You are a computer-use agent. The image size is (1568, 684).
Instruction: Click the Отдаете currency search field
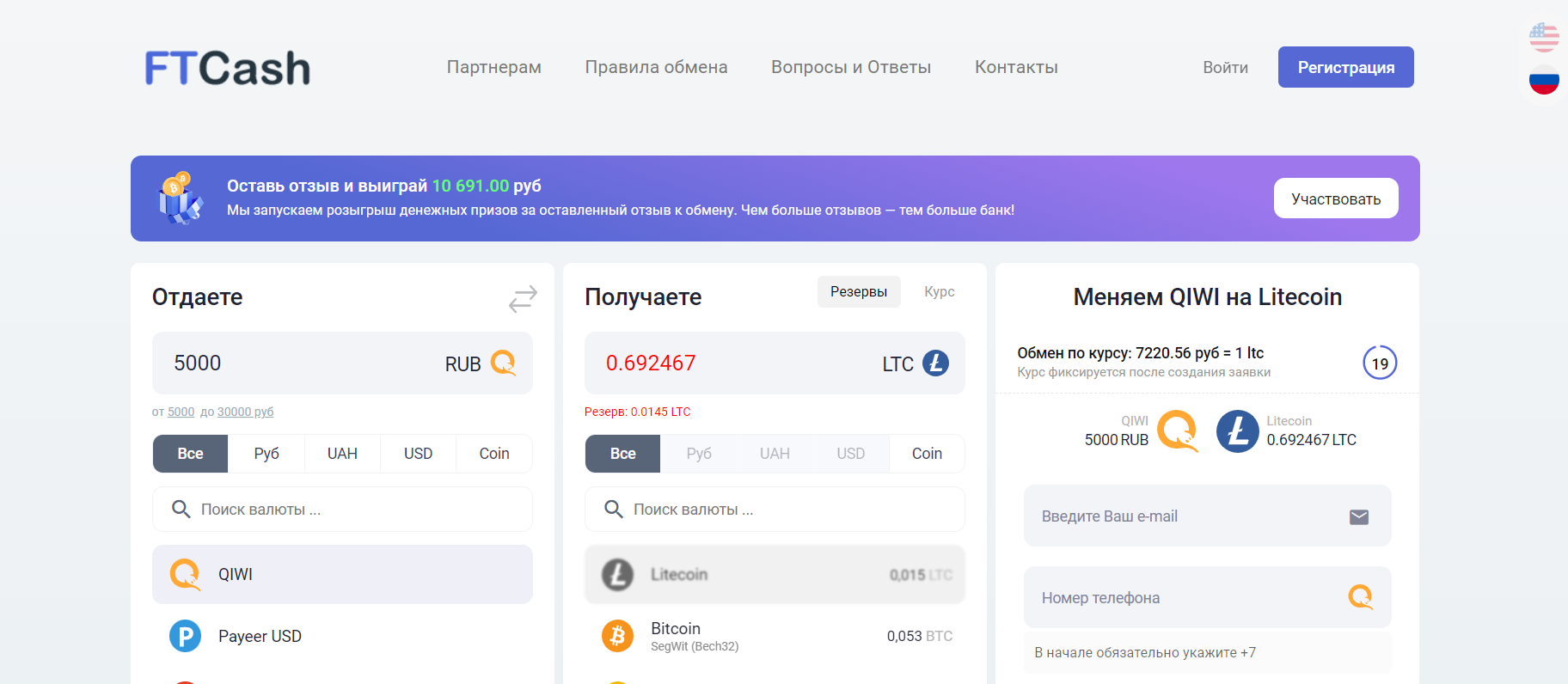342,510
